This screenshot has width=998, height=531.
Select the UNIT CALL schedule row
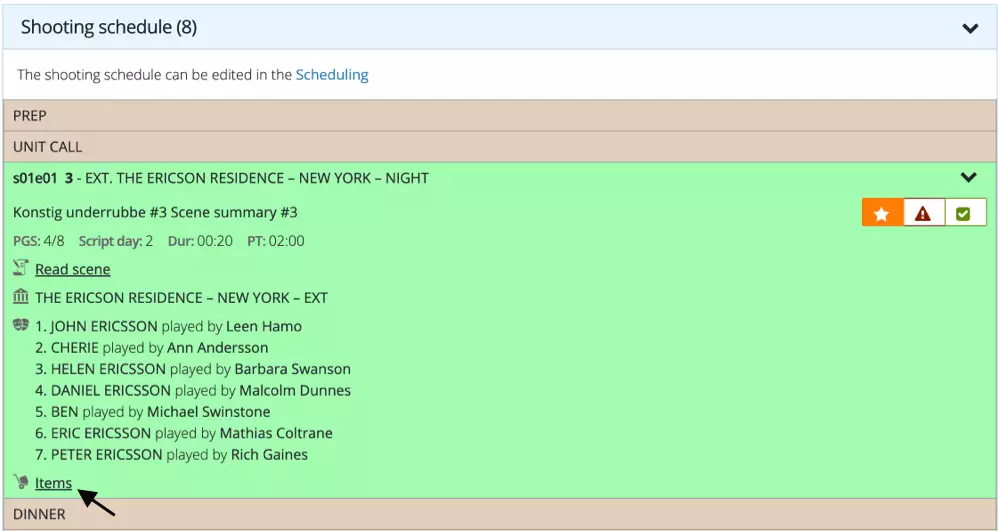coord(499,147)
